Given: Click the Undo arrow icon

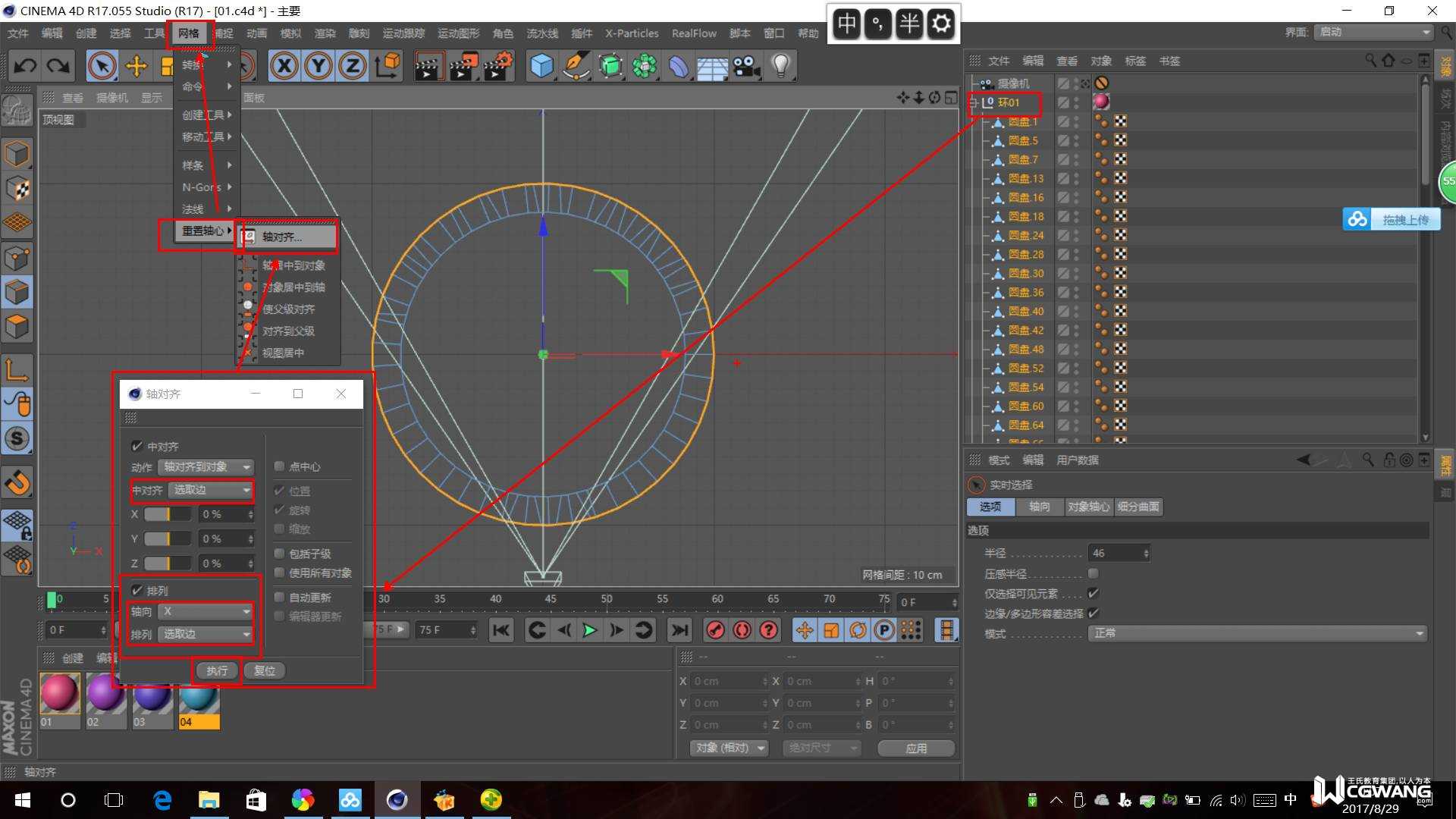Looking at the screenshot, I should tap(25, 66).
